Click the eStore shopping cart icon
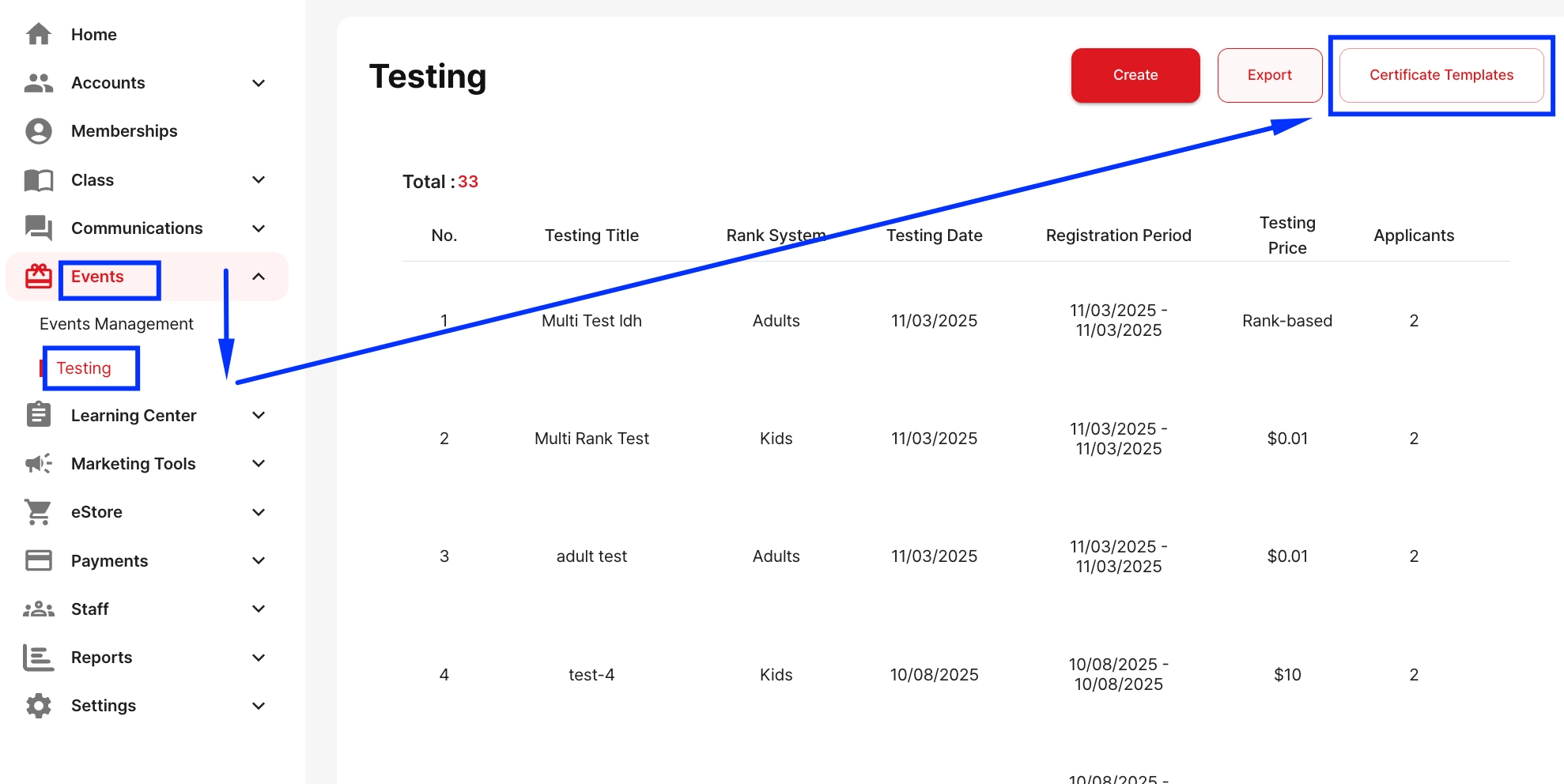Viewport: 1564px width, 784px height. 38,512
